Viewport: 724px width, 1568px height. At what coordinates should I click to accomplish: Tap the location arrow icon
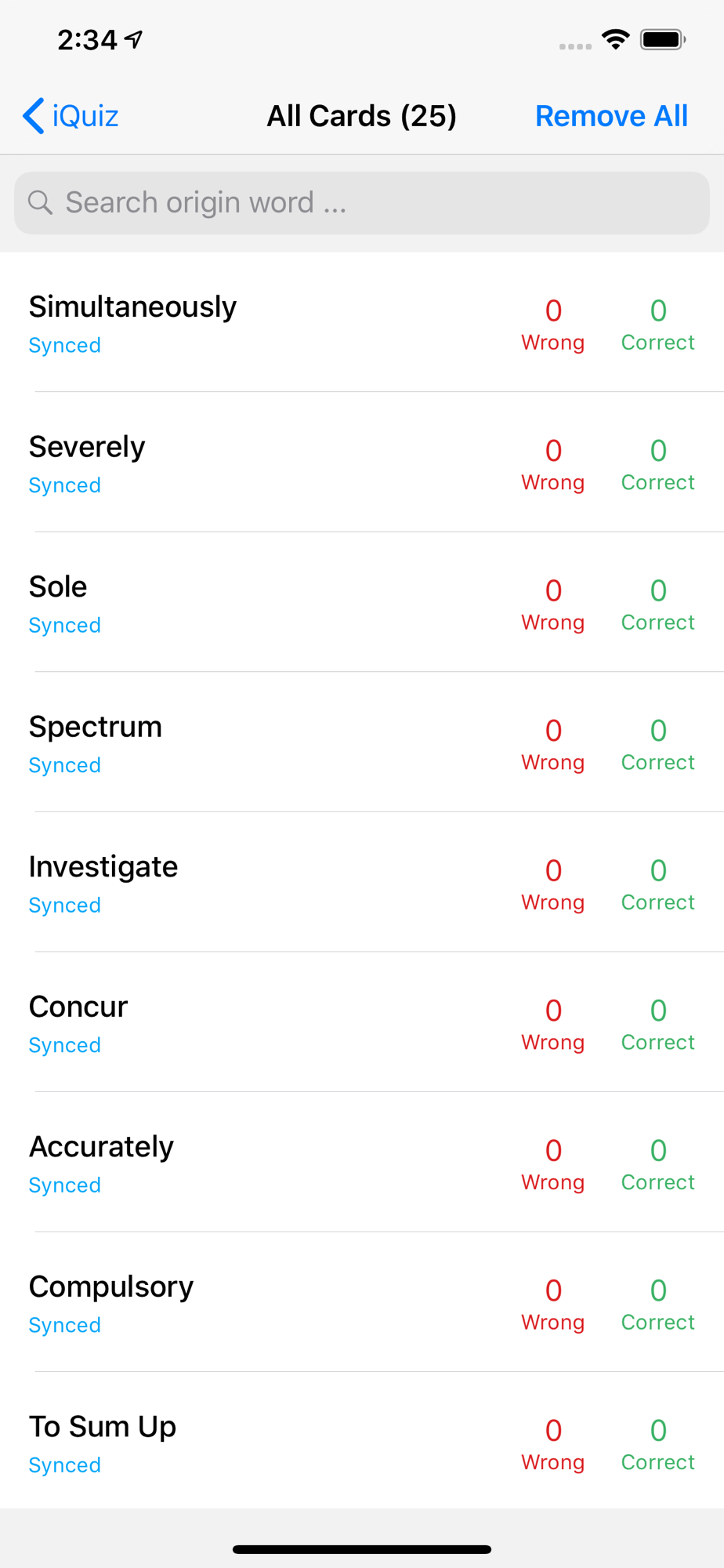135,39
